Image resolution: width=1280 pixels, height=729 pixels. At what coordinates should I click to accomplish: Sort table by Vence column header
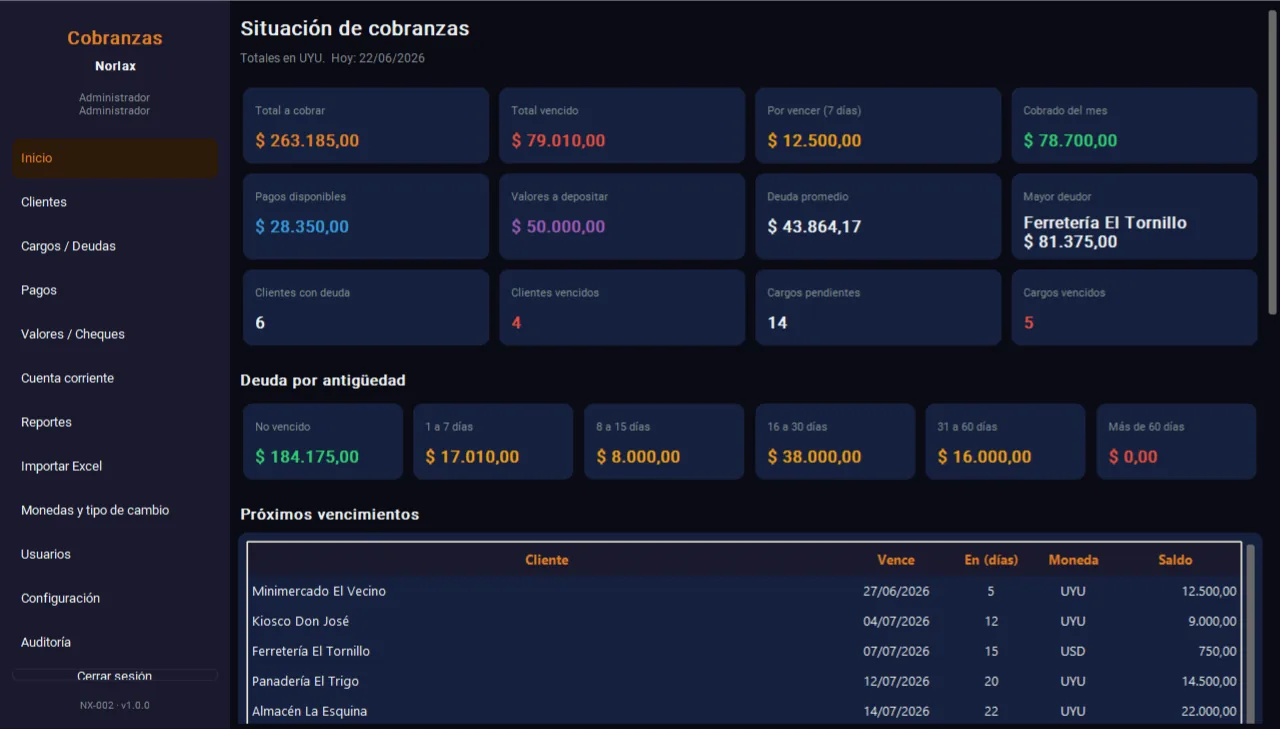coord(896,560)
